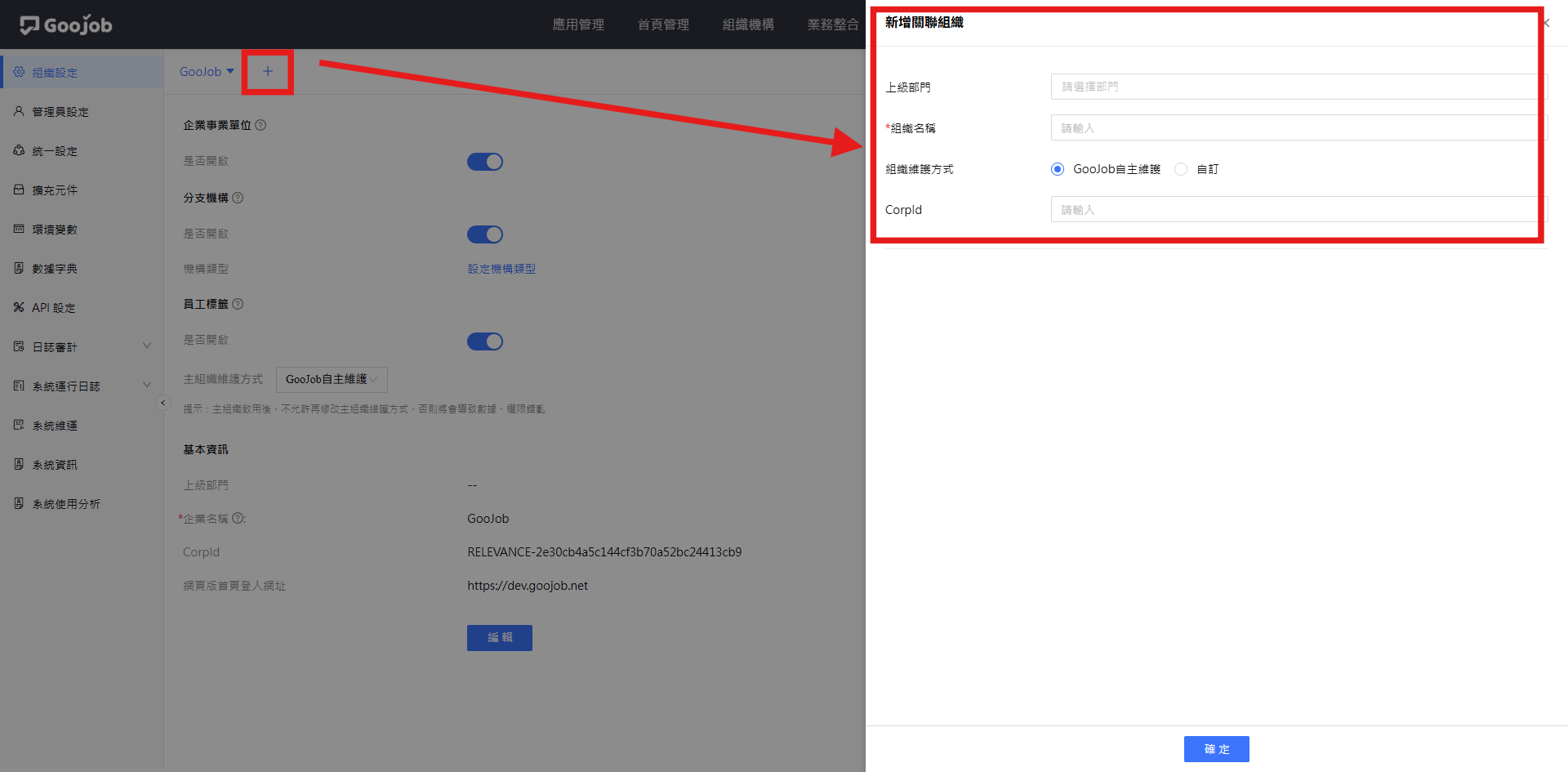1568x772 pixels.
Task: Open 組織設定 via its gear icon
Action: pos(19,72)
